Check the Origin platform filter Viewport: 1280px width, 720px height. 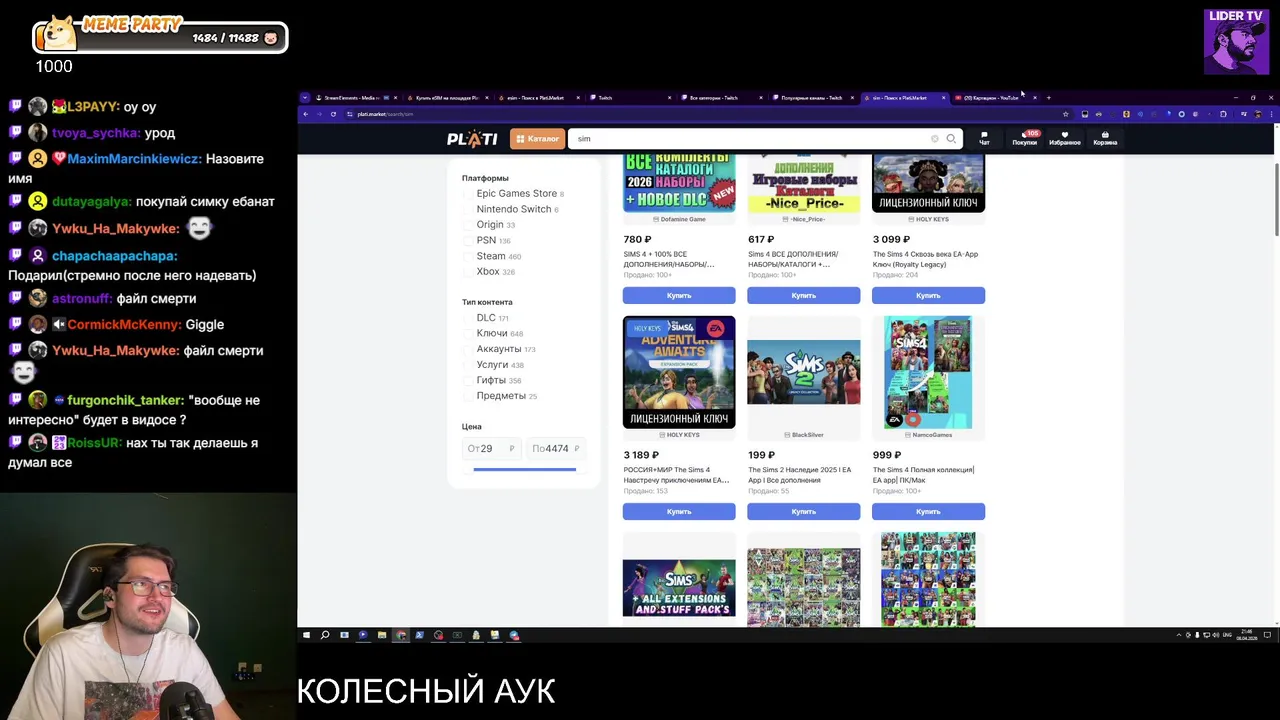469,225
